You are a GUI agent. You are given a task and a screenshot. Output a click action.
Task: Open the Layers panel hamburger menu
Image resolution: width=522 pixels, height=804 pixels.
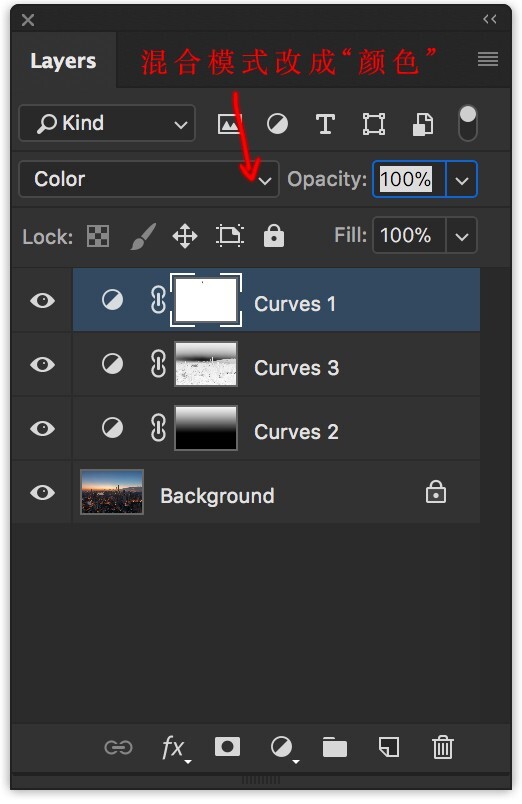pos(488,59)
